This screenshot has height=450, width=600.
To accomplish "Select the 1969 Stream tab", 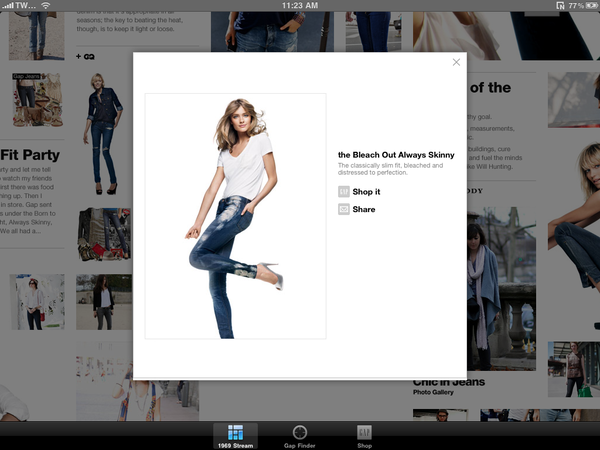I will click(x=235, y=436).
